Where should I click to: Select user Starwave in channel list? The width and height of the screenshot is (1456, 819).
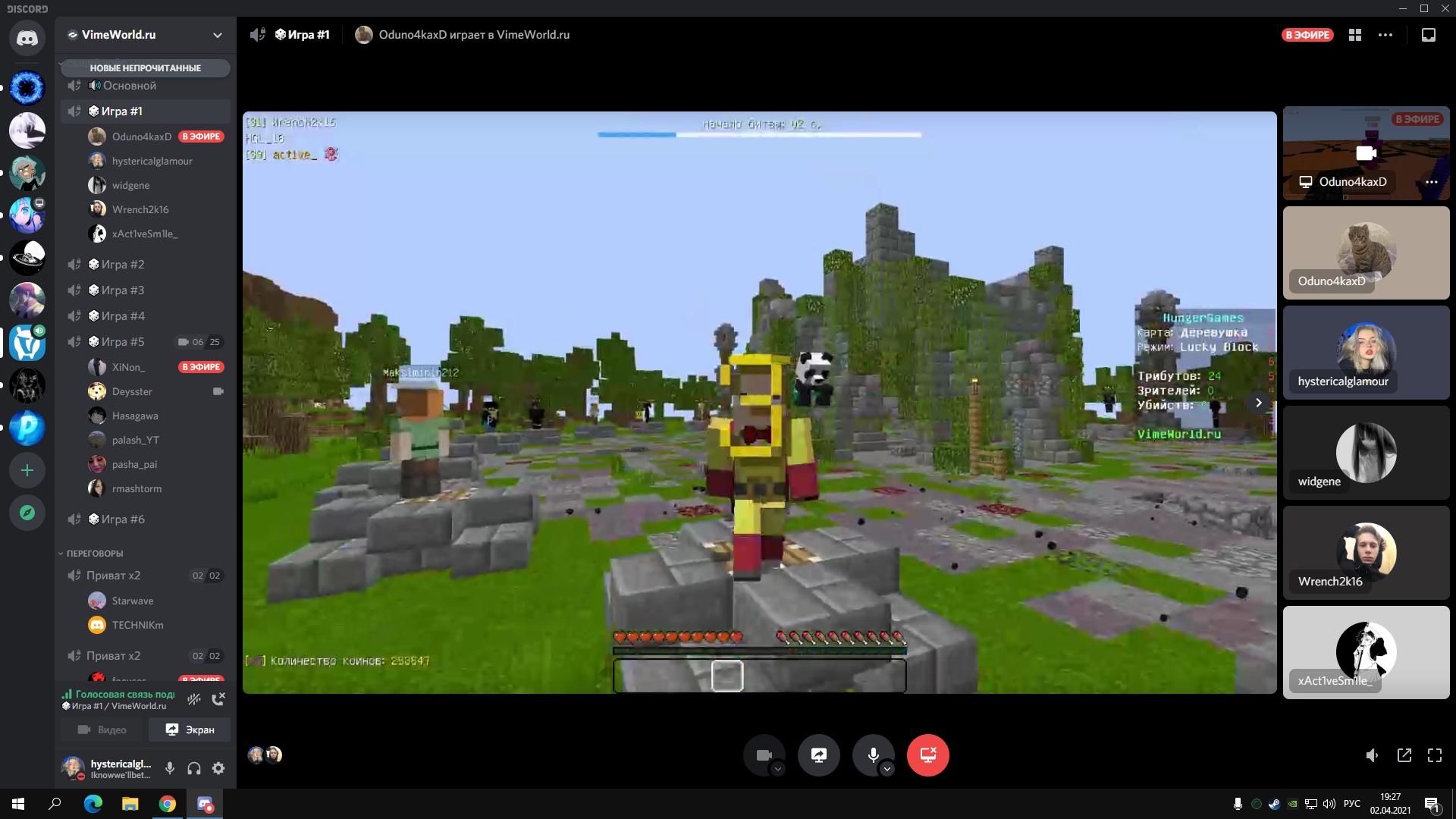point(156,601)
